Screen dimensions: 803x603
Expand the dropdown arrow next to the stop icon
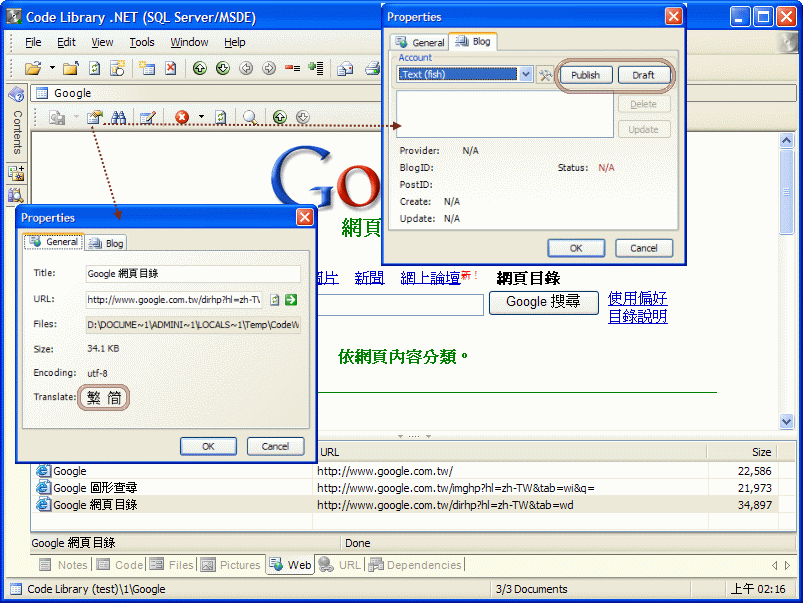pos(201,117)
